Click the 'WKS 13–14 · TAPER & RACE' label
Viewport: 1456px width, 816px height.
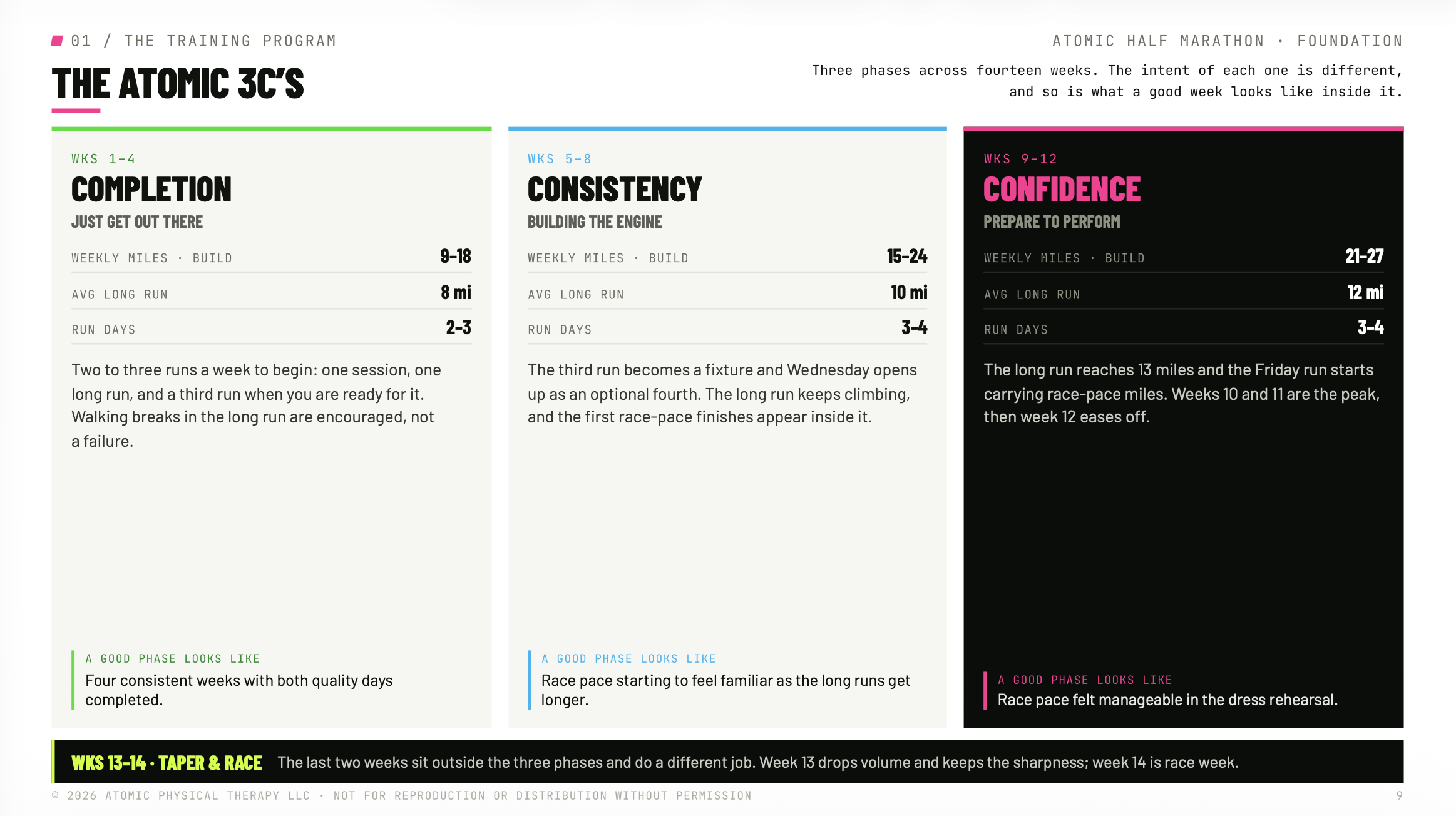(167, 763)
